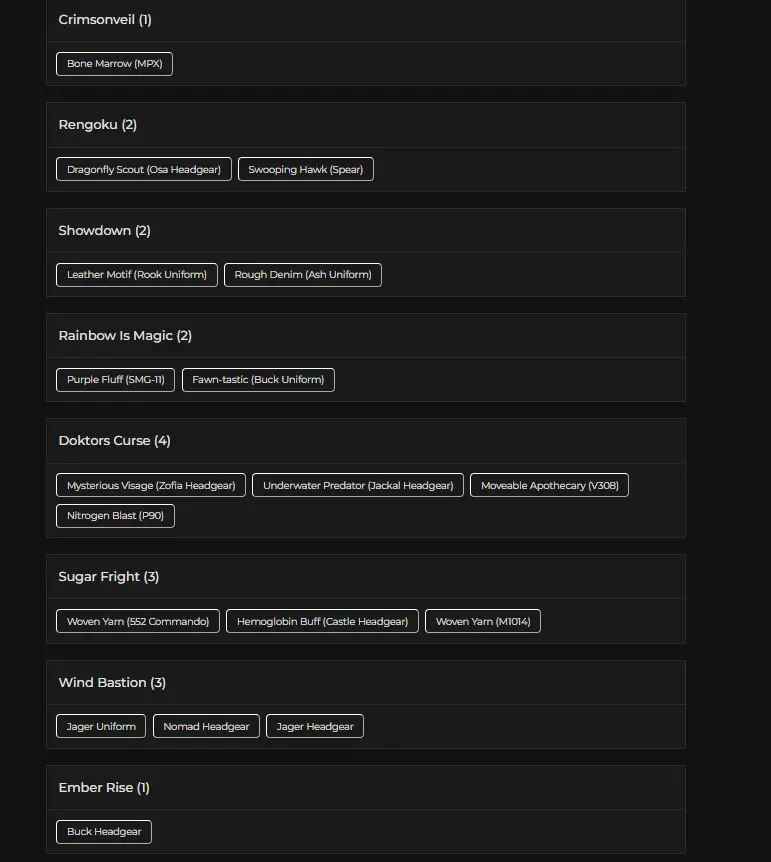Choose the Swooping Hawk (Spear) tag
Viewport: 771px width, 862px height.
pos(306,169)
